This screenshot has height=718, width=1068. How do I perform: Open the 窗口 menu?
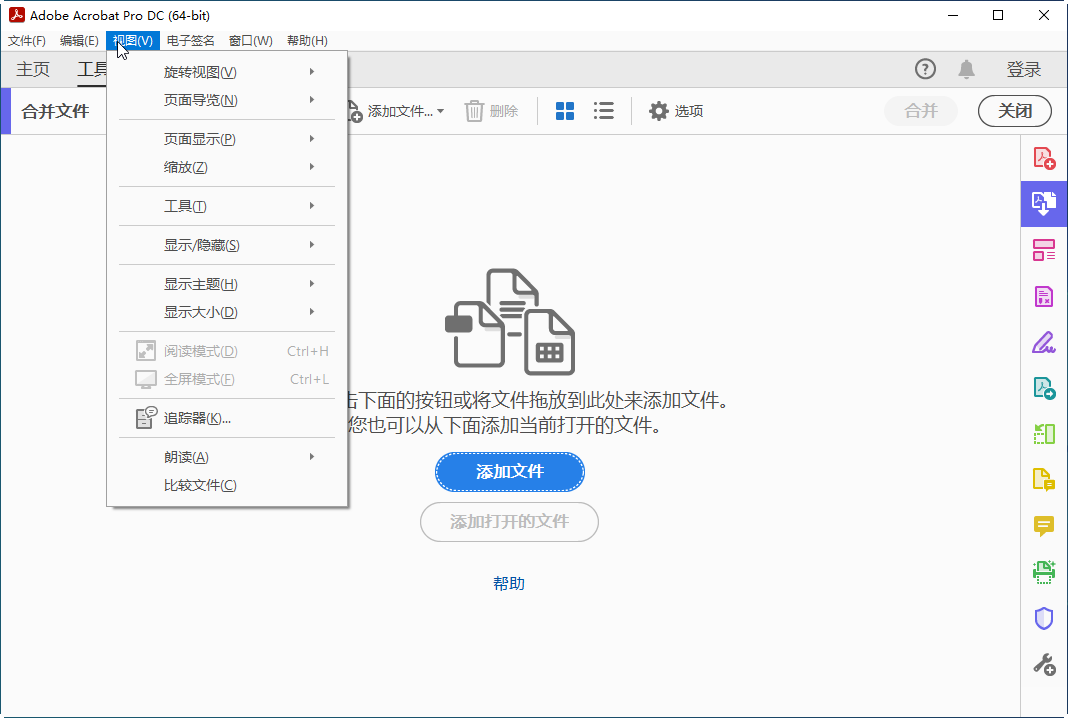tap(249, 41)
